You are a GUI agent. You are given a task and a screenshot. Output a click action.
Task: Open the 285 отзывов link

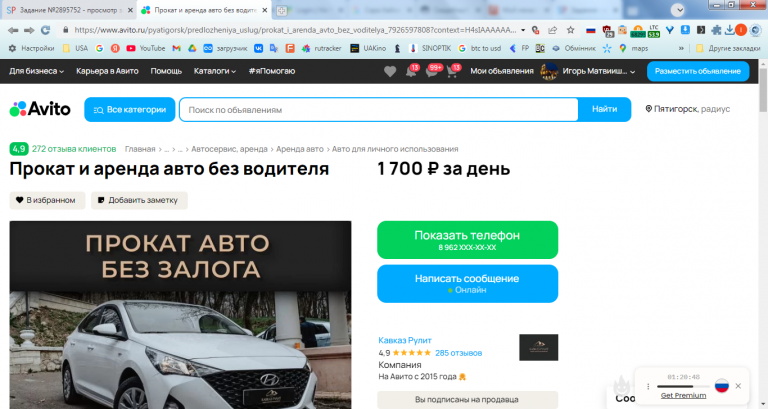pos(458,353)
